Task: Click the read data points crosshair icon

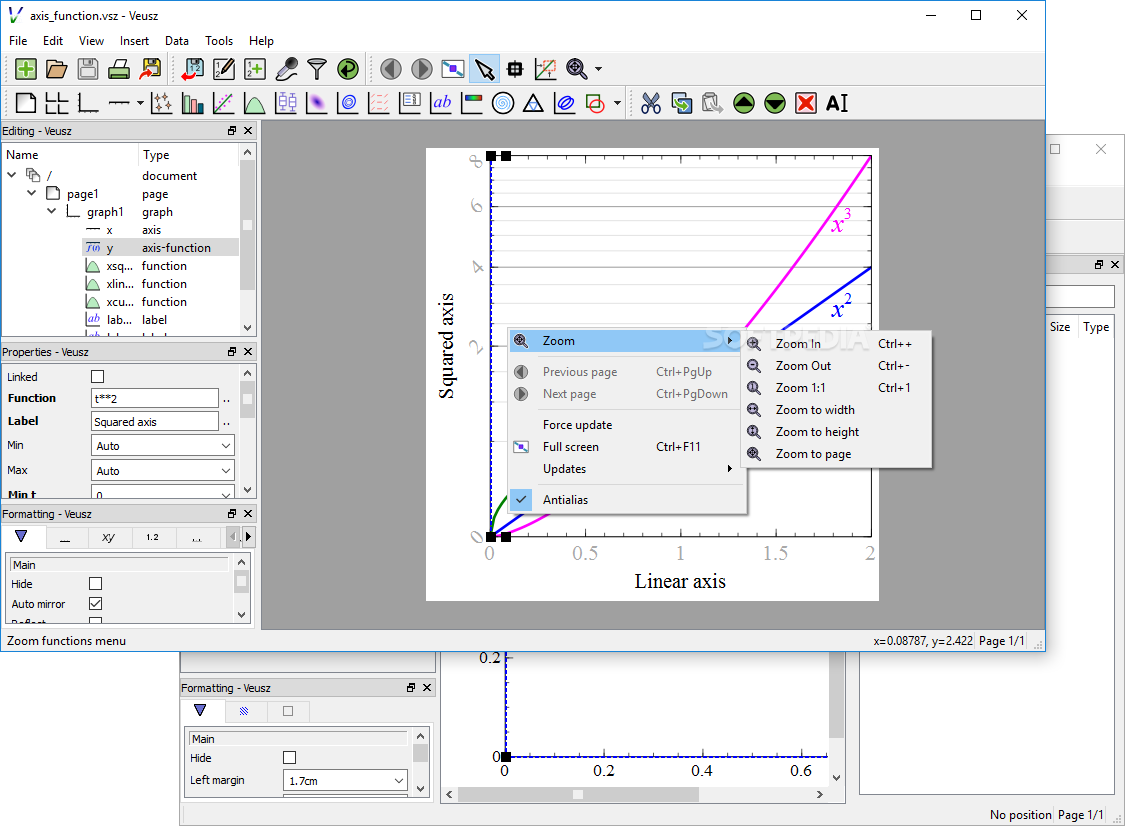Action: pos(515,69)
